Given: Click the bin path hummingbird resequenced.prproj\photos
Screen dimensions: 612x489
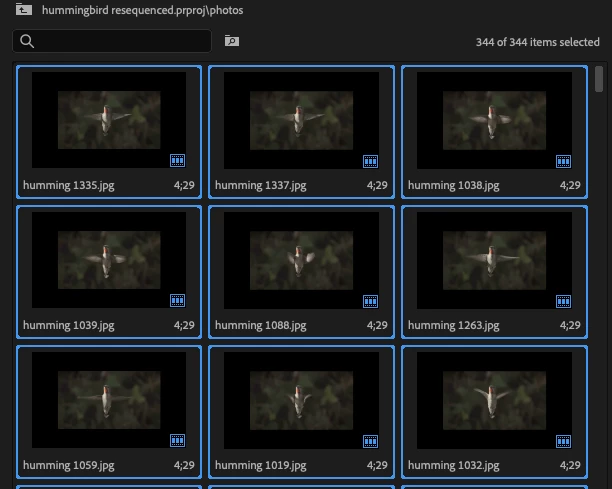Looking at the screenshot, I should [x=142, y=10].
